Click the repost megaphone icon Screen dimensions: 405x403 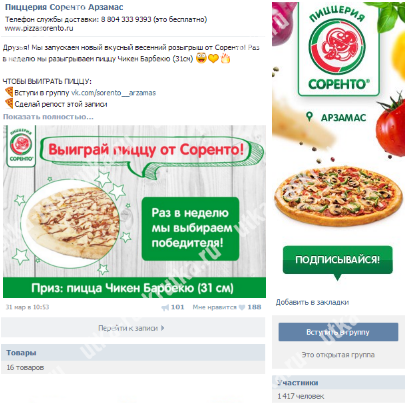coord(165,307)
